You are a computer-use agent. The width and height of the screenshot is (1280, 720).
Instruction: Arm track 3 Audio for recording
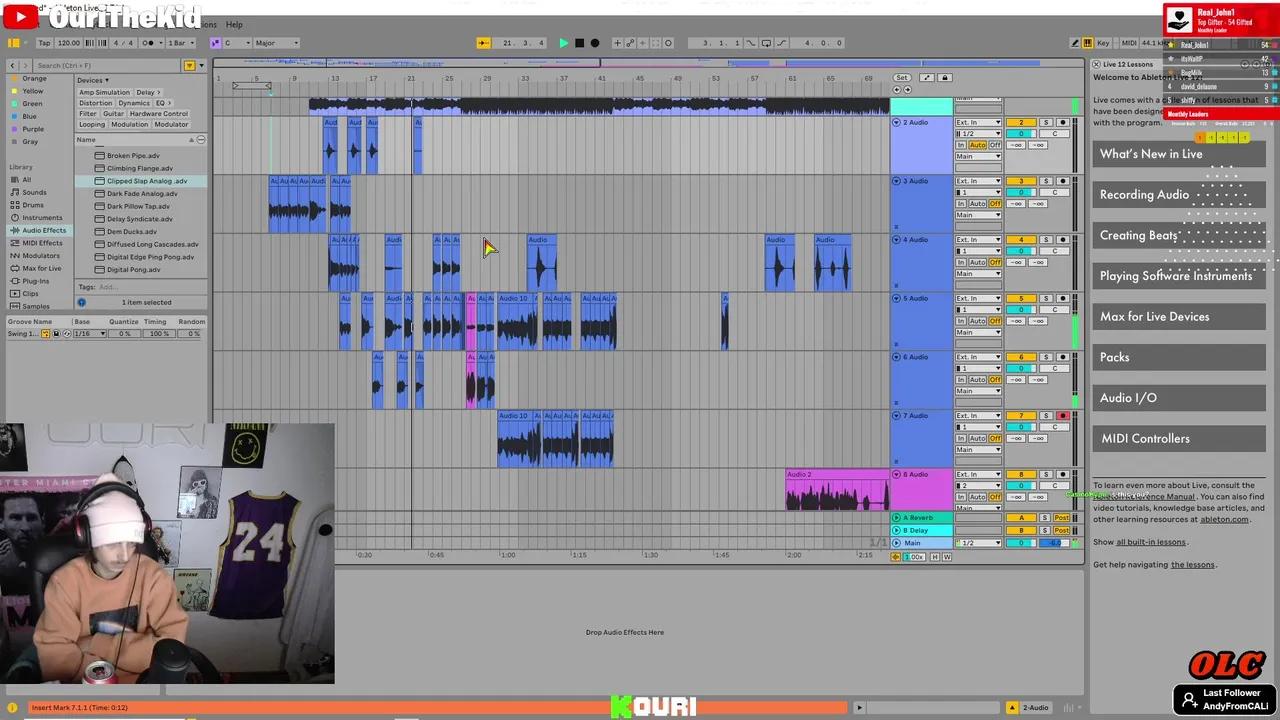(1062, 182)
